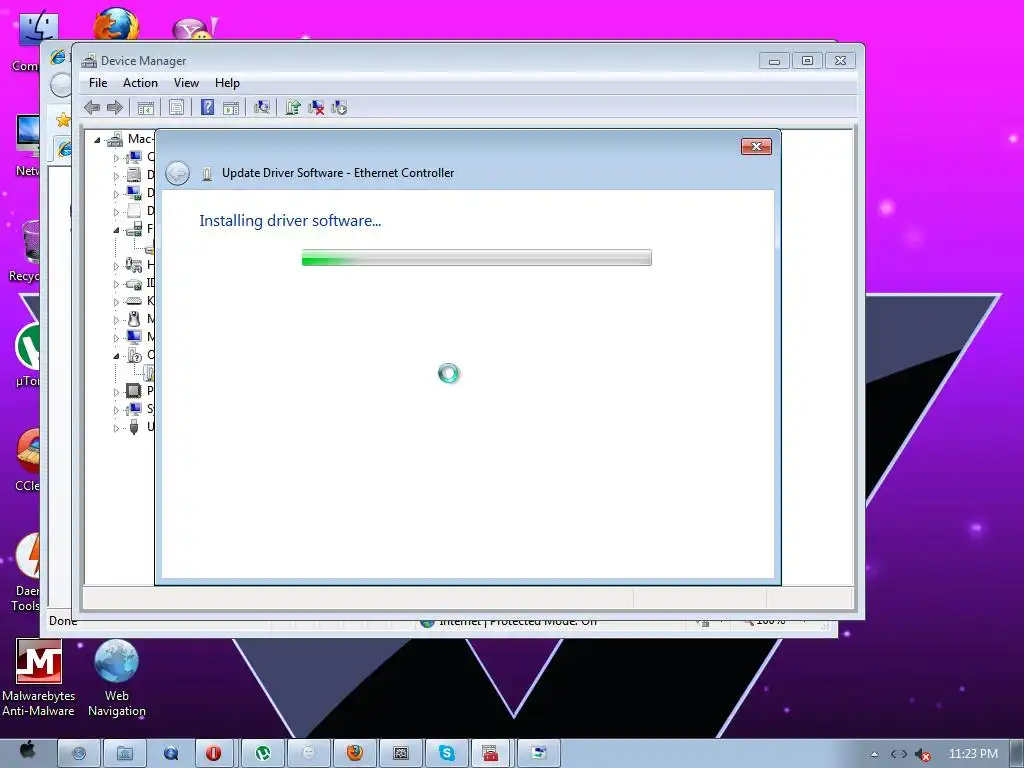Close the Update Driver Software dialog

pos(756,146)
